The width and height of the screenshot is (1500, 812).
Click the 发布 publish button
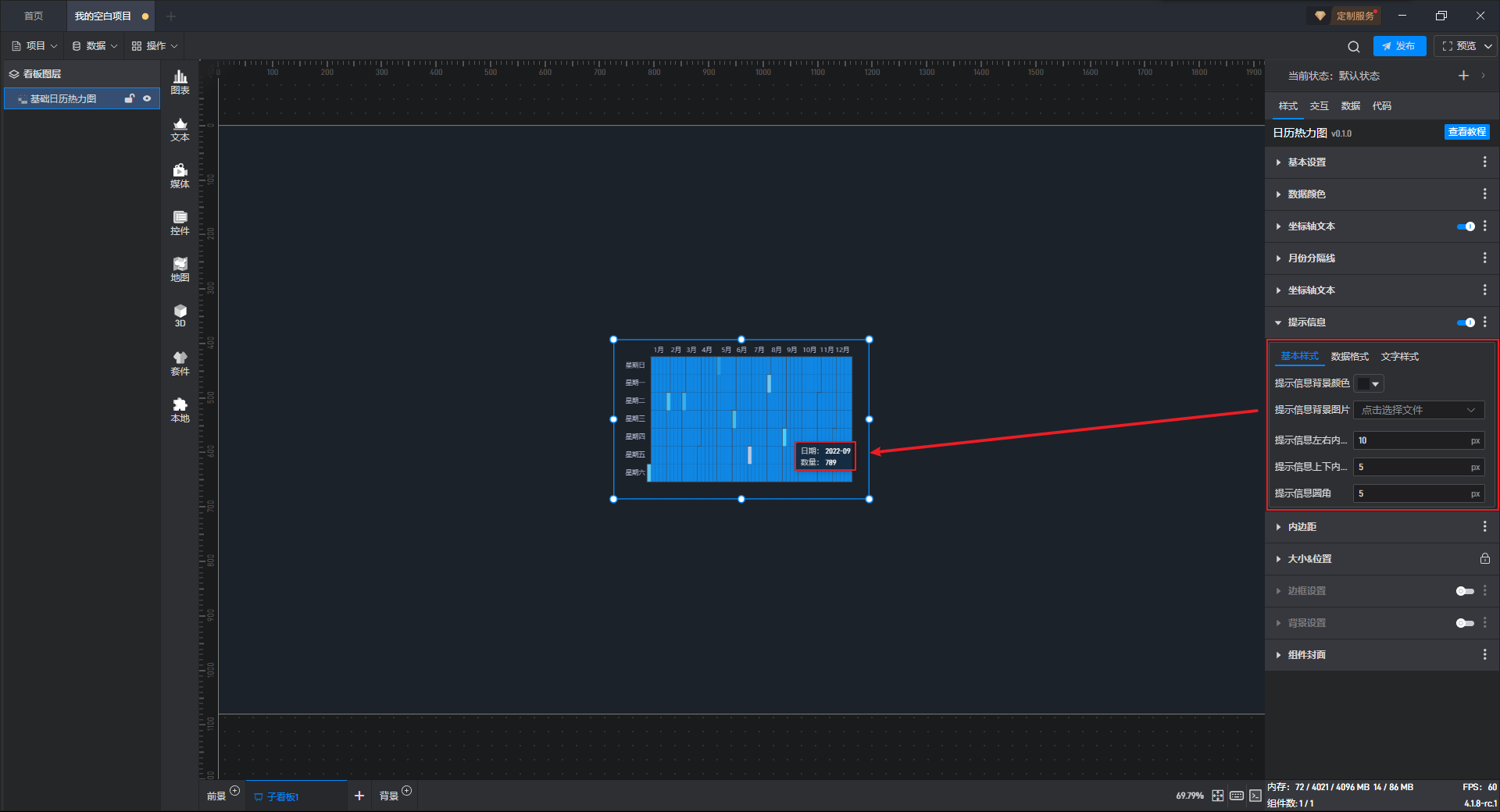(x=1399, y=46)
